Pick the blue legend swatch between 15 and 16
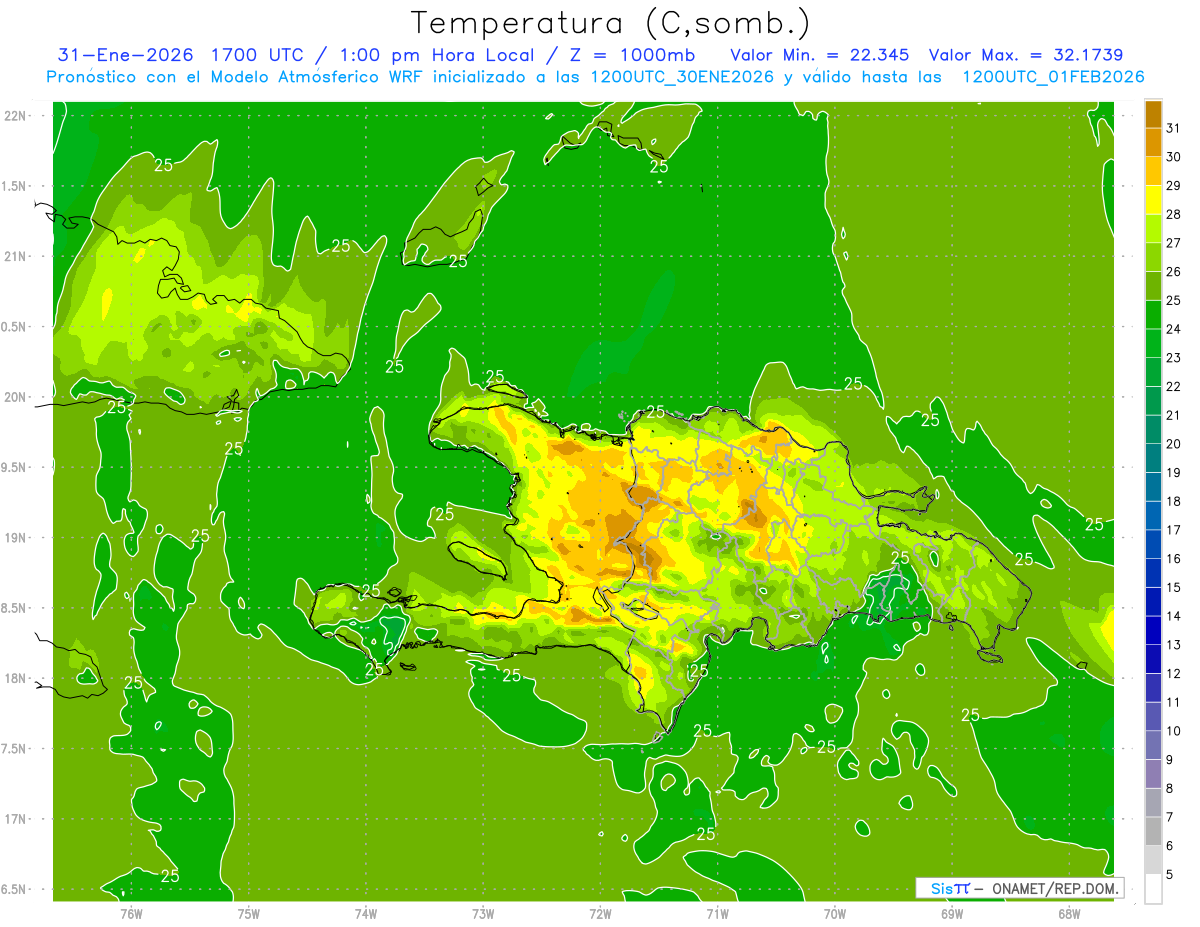This screenshot has width=1200, height=927. coord(1153,573)
